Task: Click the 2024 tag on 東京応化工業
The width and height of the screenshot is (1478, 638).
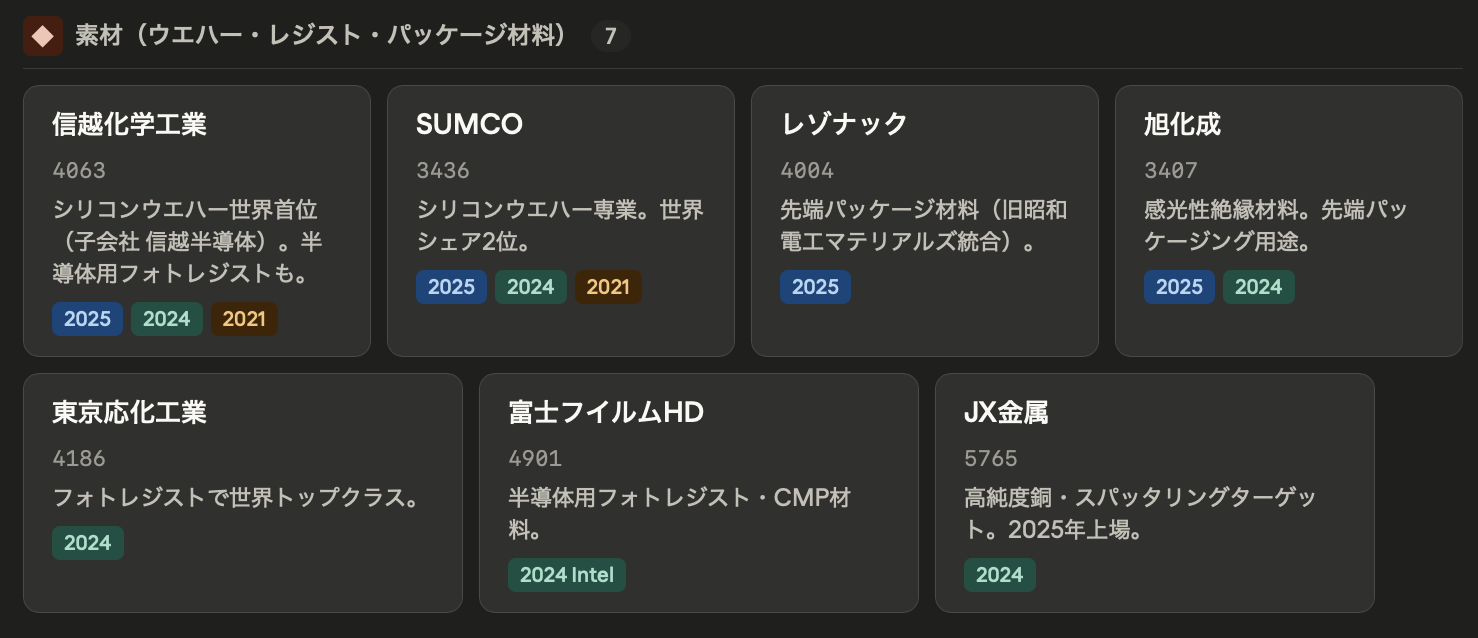Action: pos(88,543)
